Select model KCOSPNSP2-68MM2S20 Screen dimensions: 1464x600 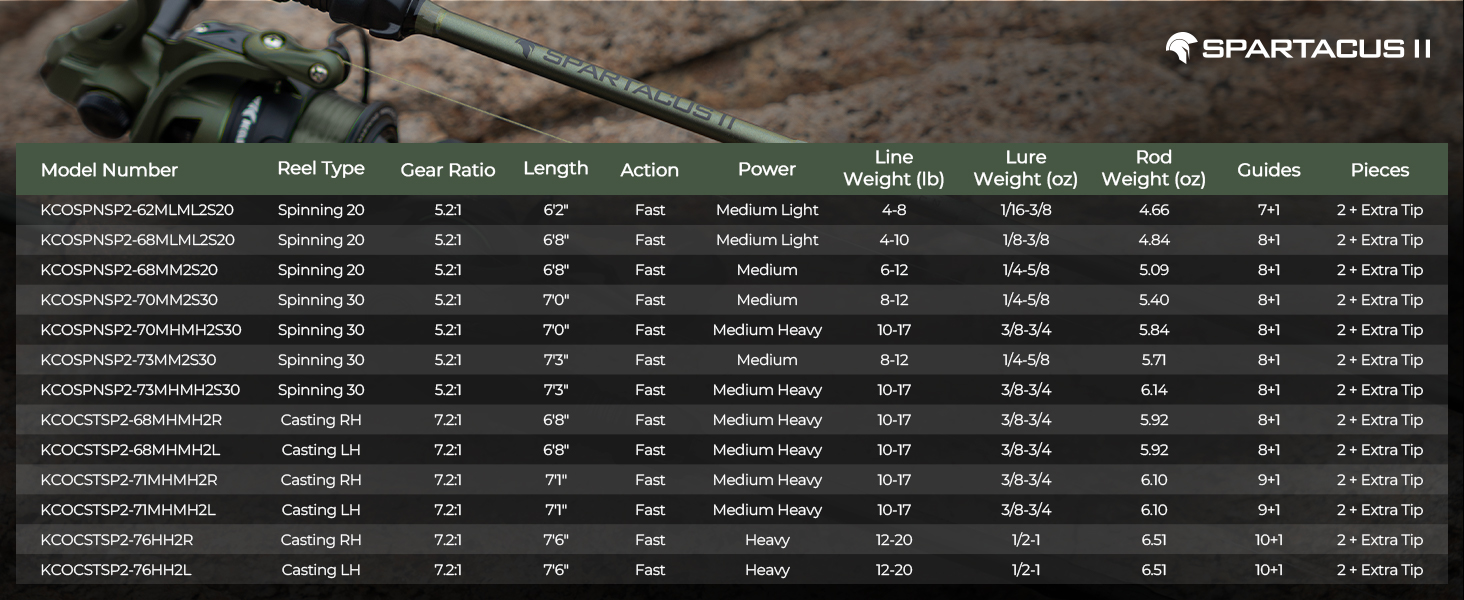click(x=129, y=270)
